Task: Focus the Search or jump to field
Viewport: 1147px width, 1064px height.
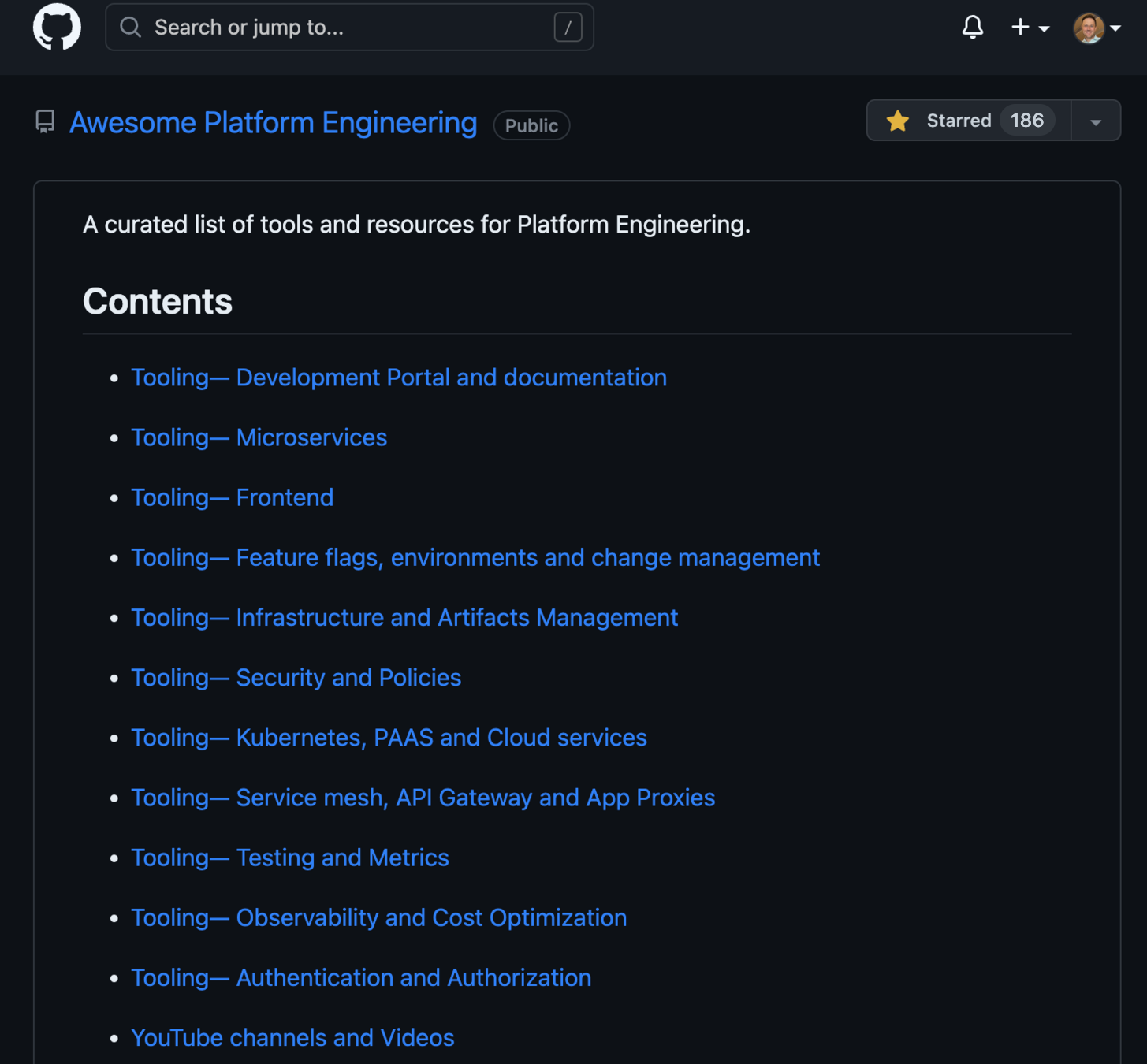Action: pyautogui.click(x=349, y=28)
